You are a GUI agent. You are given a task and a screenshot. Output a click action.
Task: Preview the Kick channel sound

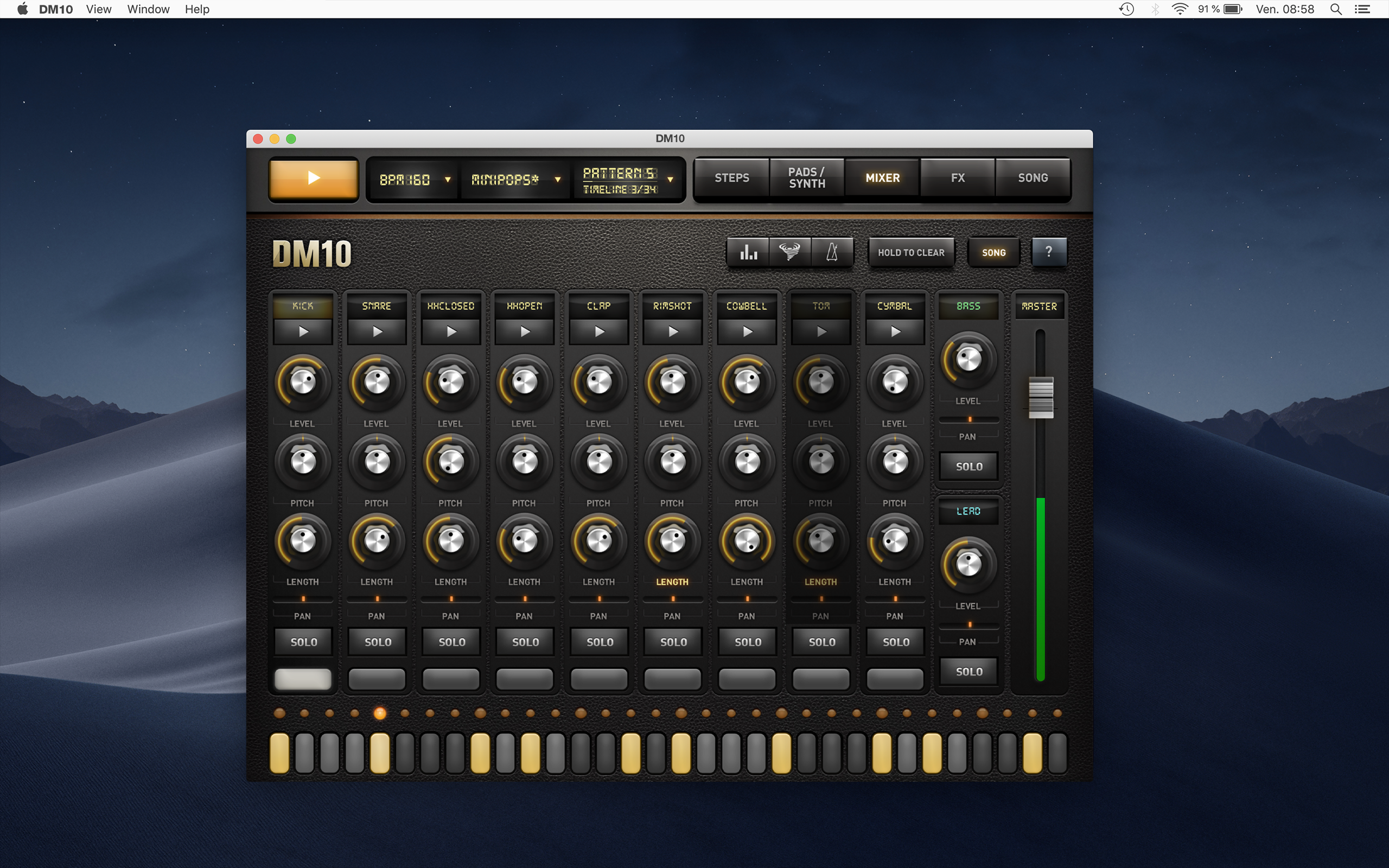tap(303, 332)
